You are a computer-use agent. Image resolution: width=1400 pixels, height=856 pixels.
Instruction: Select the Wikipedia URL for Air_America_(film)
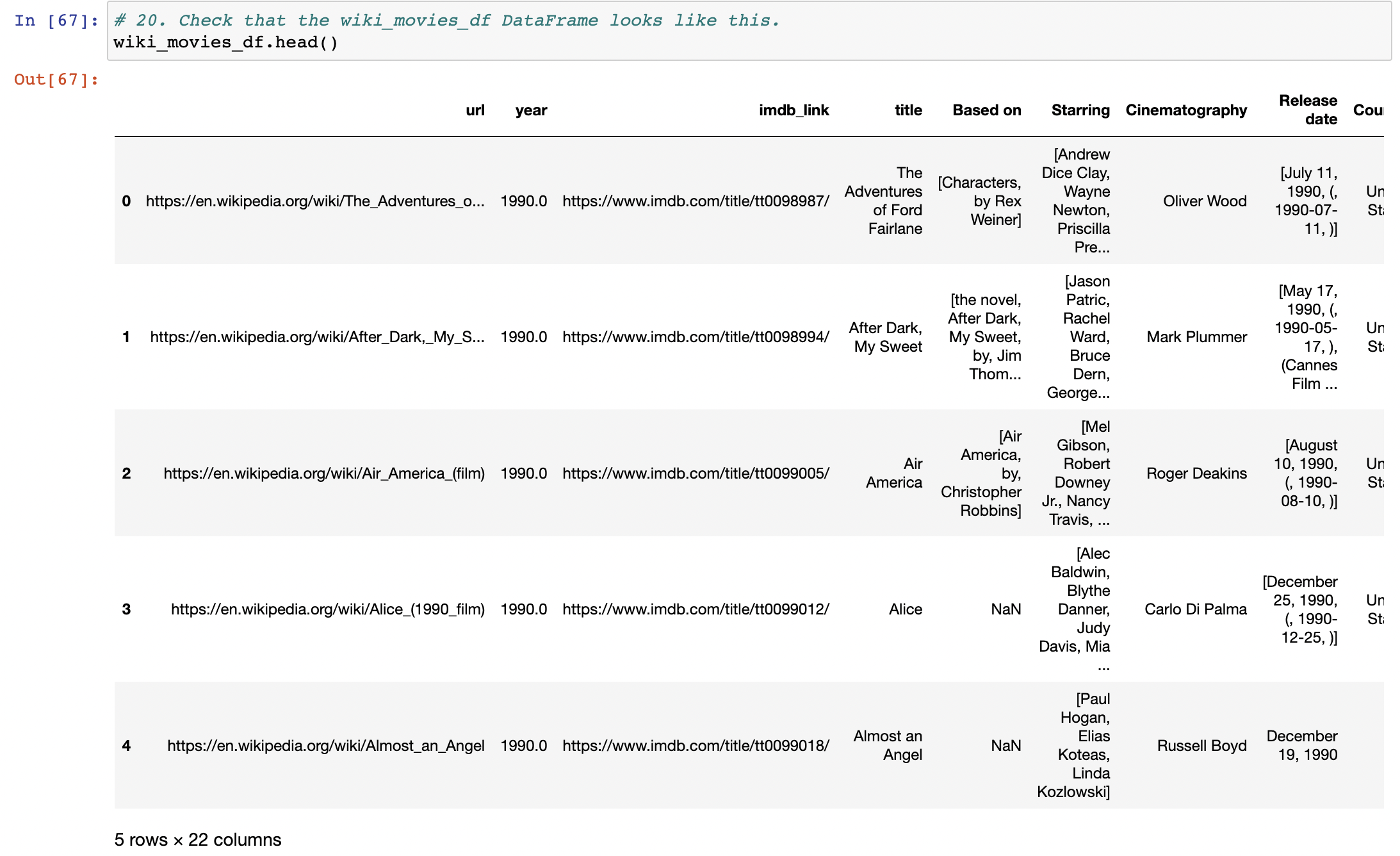tap(324, 473)
